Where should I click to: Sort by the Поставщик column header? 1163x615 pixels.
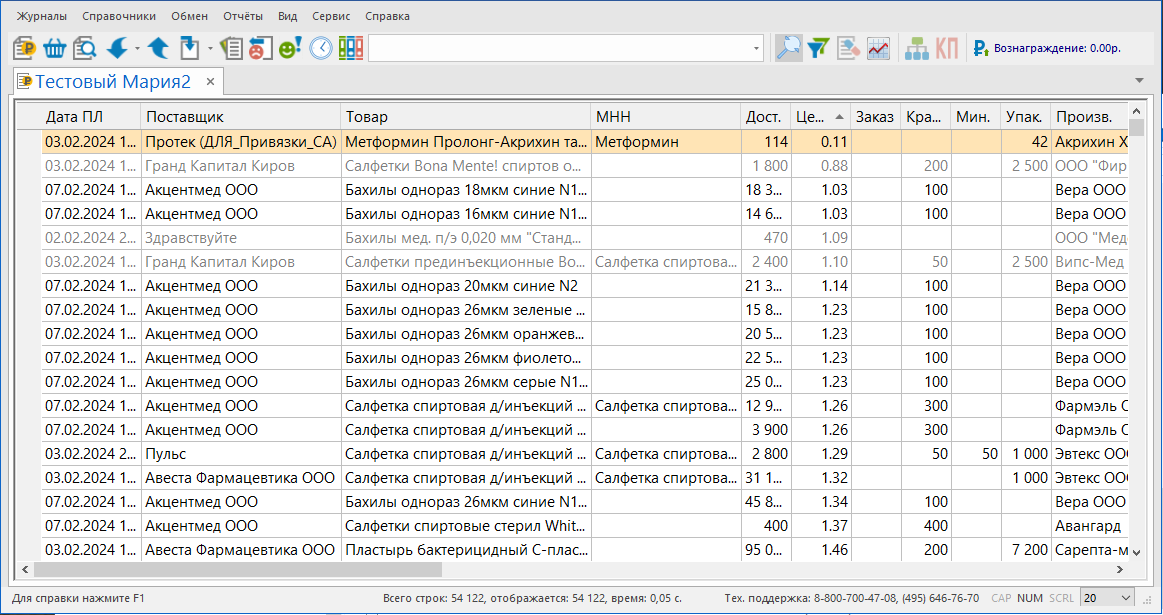241,116
